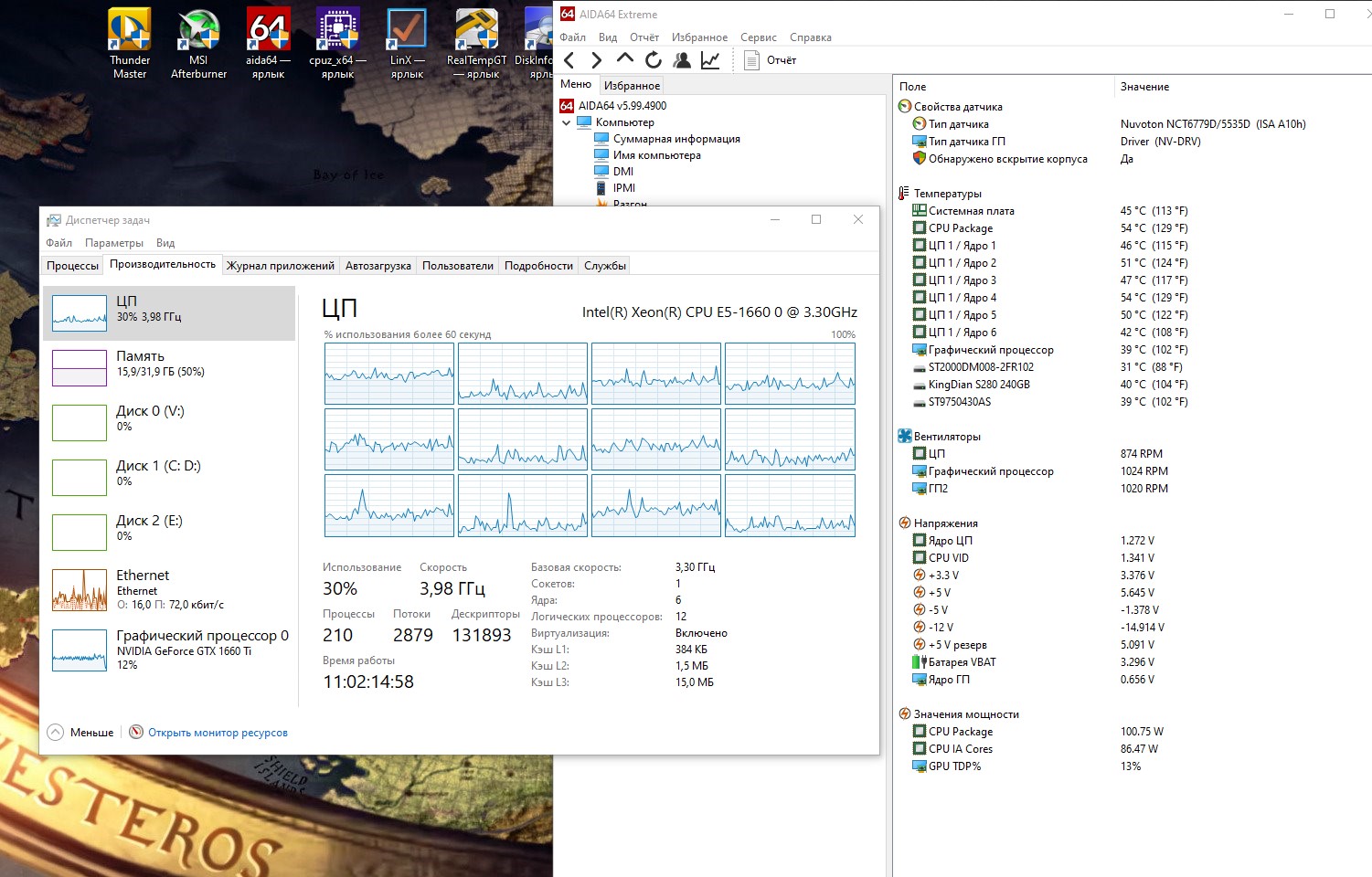Screen dimensions: 1372x877
Task: Select the GPU TDP% row
Action: [x=1132, y=766]
